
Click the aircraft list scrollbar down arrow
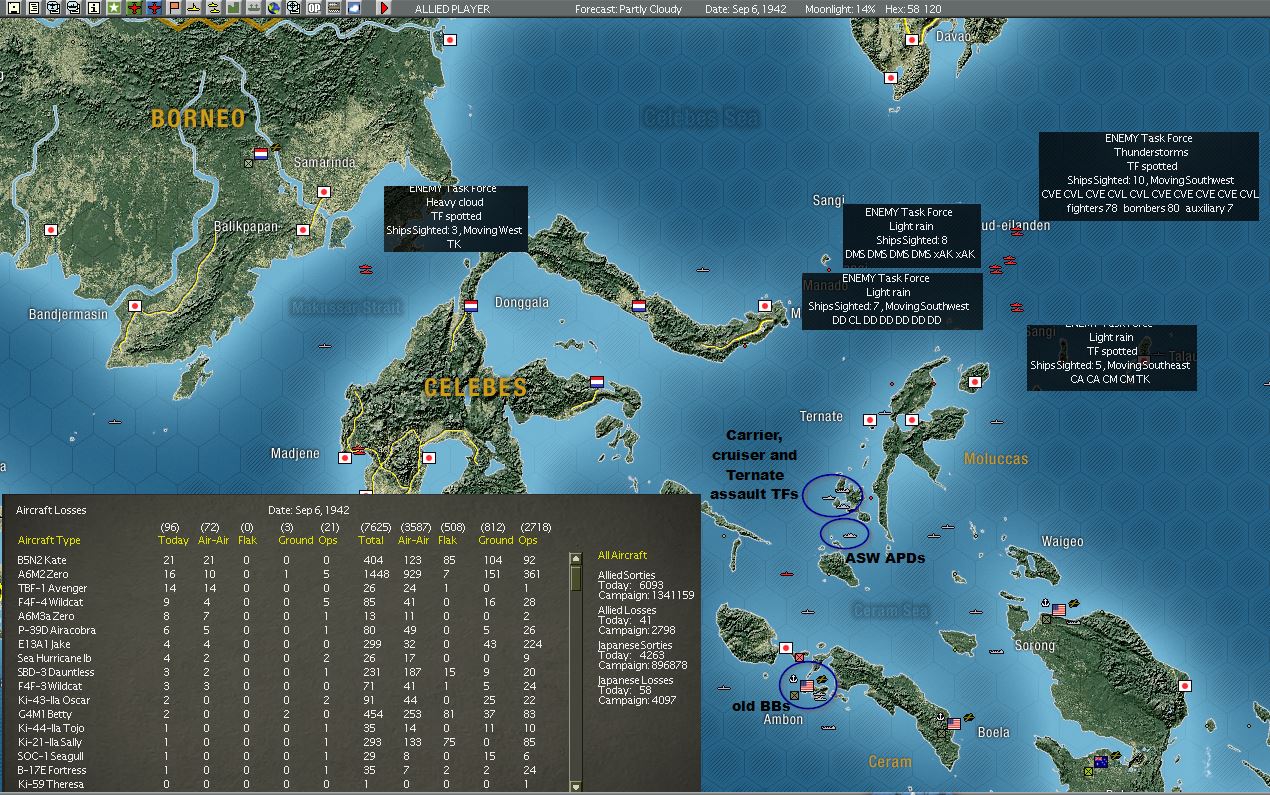pyautogui.click(x=575, y=786)
